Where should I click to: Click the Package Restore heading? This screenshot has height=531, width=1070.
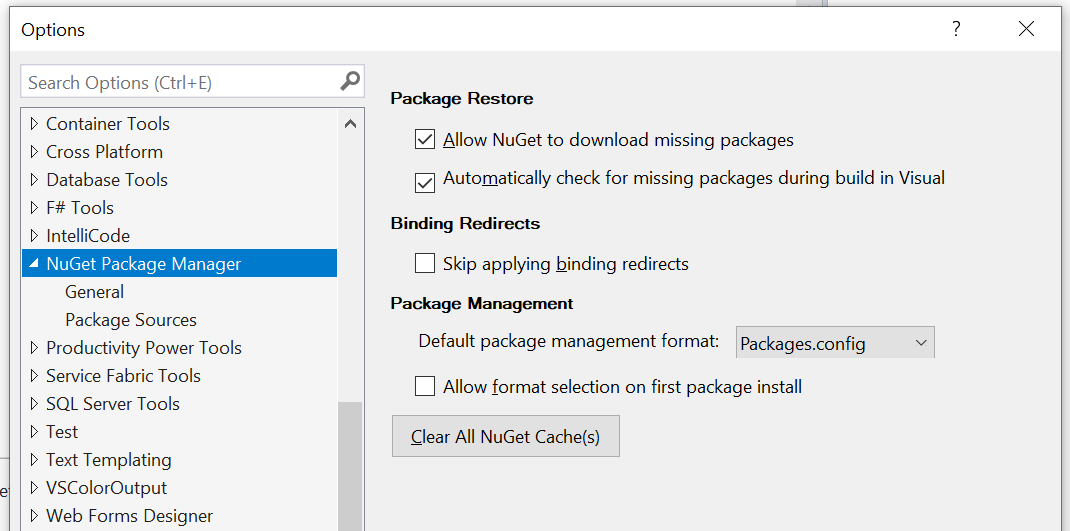tap(462, 98)
